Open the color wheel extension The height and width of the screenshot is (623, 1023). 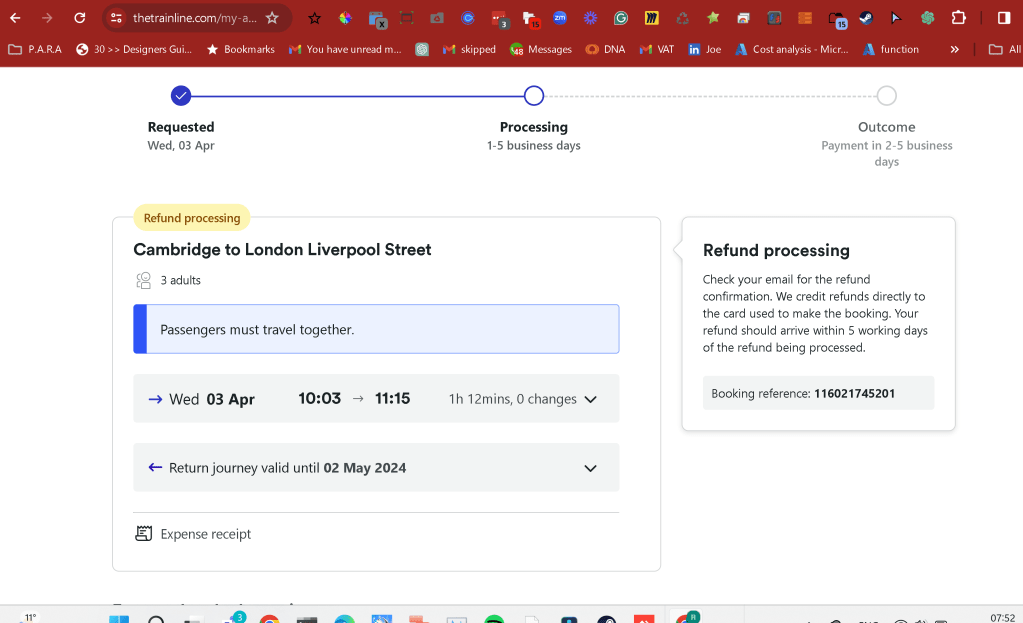pos(345,18)
